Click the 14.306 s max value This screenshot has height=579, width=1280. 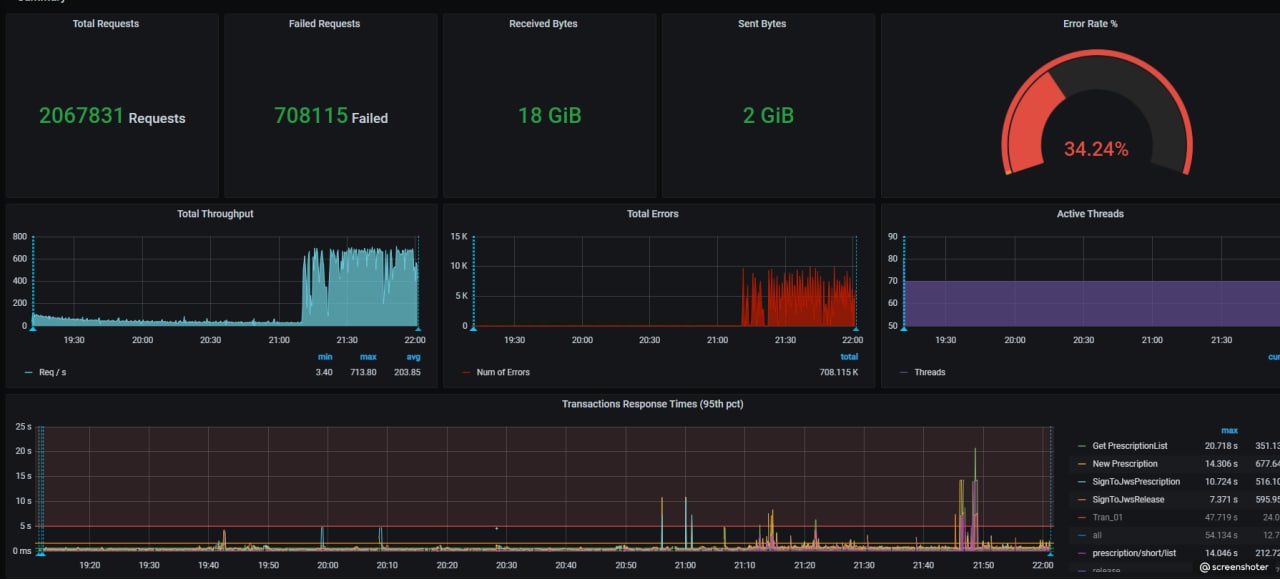click(1221, 464)
